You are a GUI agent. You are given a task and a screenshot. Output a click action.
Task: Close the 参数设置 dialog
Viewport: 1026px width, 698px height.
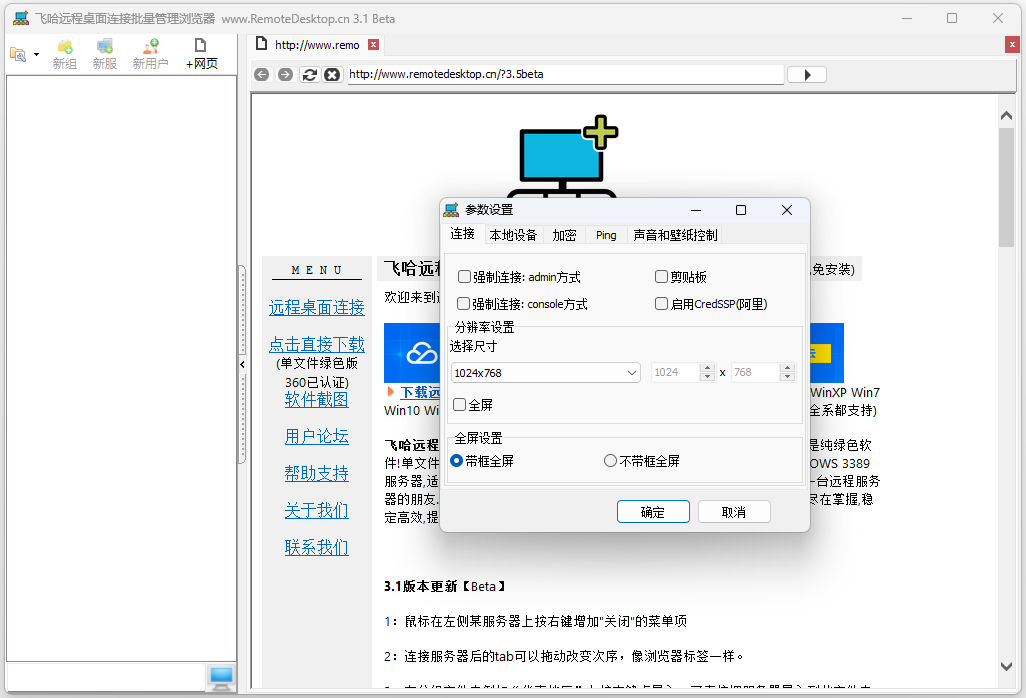pos(787,210)
